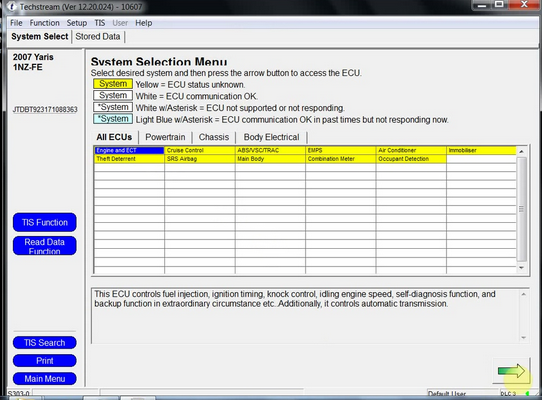The image size is (542, 400).
Task: Click description box scroll down arrow
Action: [x=524, y=338]
